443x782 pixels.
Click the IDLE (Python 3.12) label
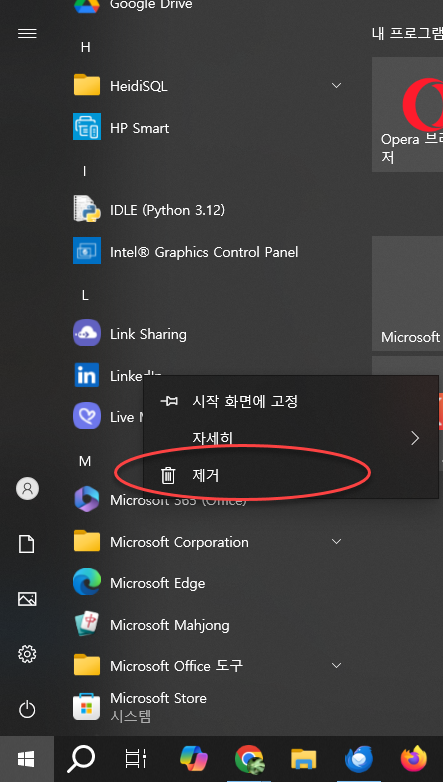[168, 210]
